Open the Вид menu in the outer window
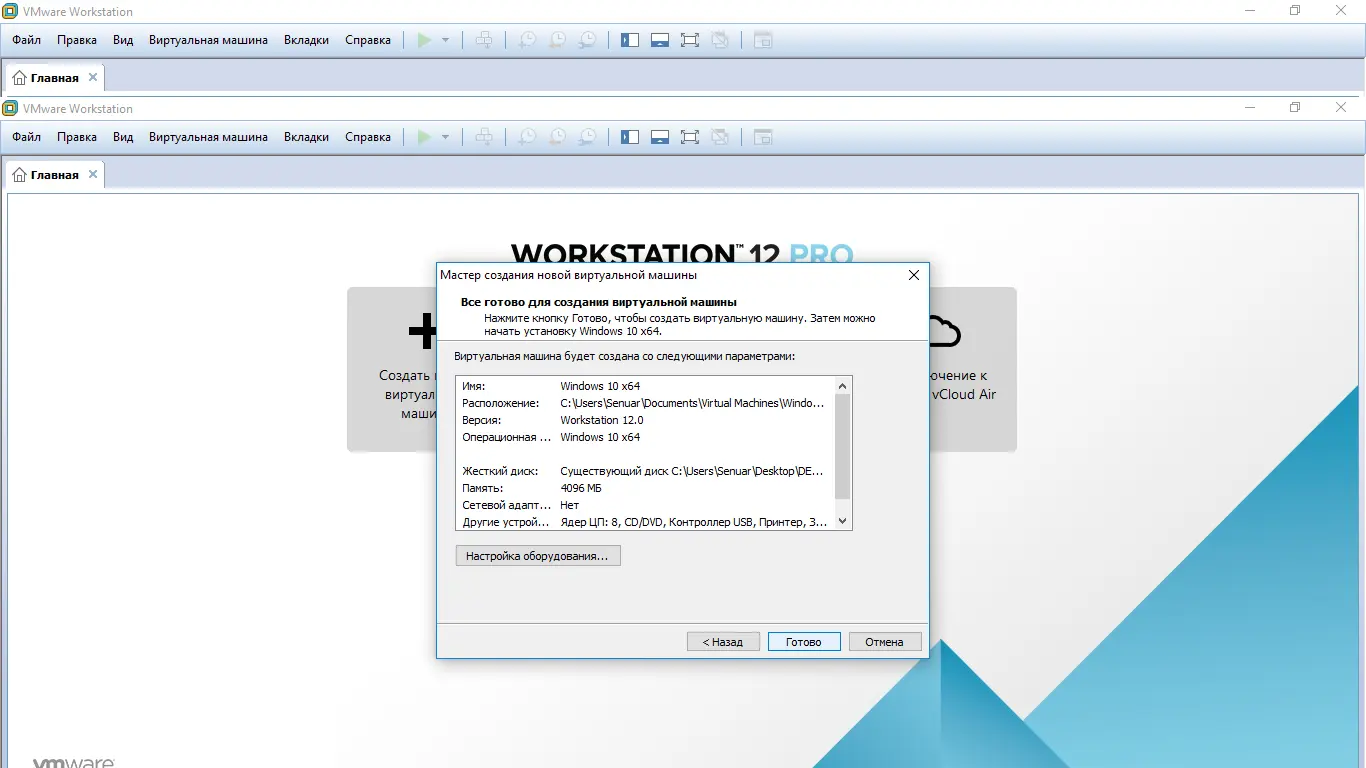 click(123, 40)
